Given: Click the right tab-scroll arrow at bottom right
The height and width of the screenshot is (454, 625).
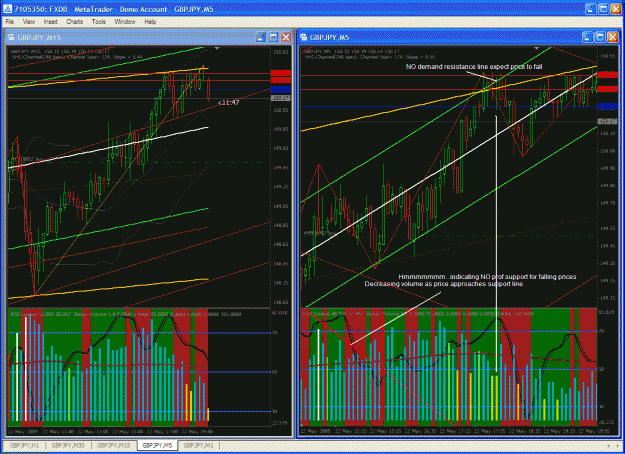Looking at the screenshot, I should 617,446.
